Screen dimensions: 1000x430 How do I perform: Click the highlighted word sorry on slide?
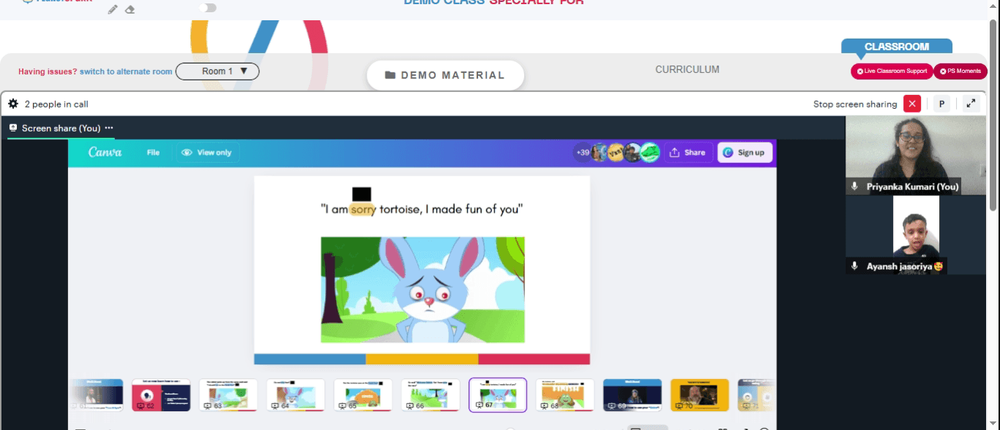[x=362, y=209]
